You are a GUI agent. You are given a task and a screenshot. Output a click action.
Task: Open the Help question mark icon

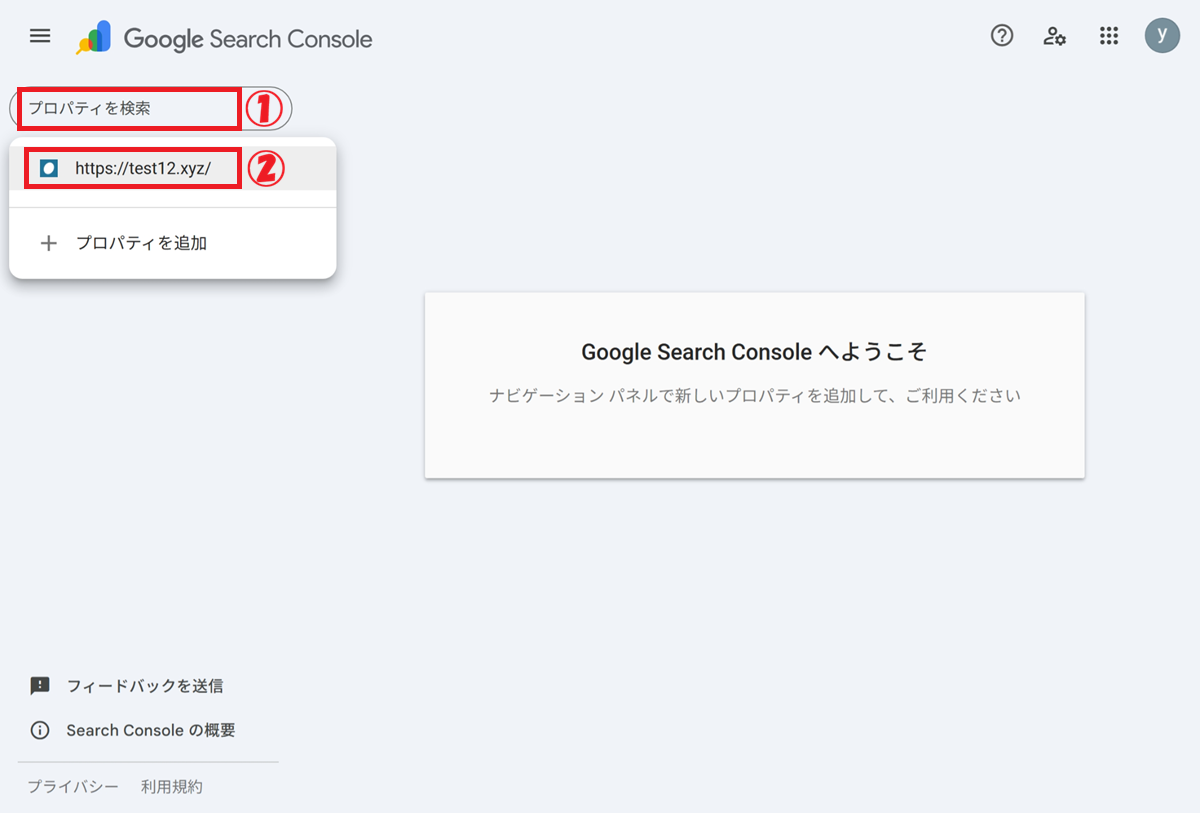pos(1002,36)
